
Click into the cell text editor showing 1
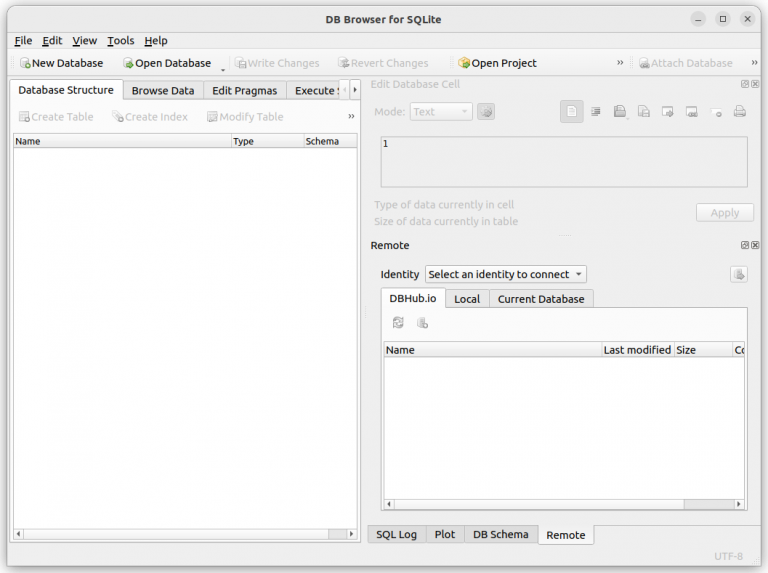[x=564, y=162]
